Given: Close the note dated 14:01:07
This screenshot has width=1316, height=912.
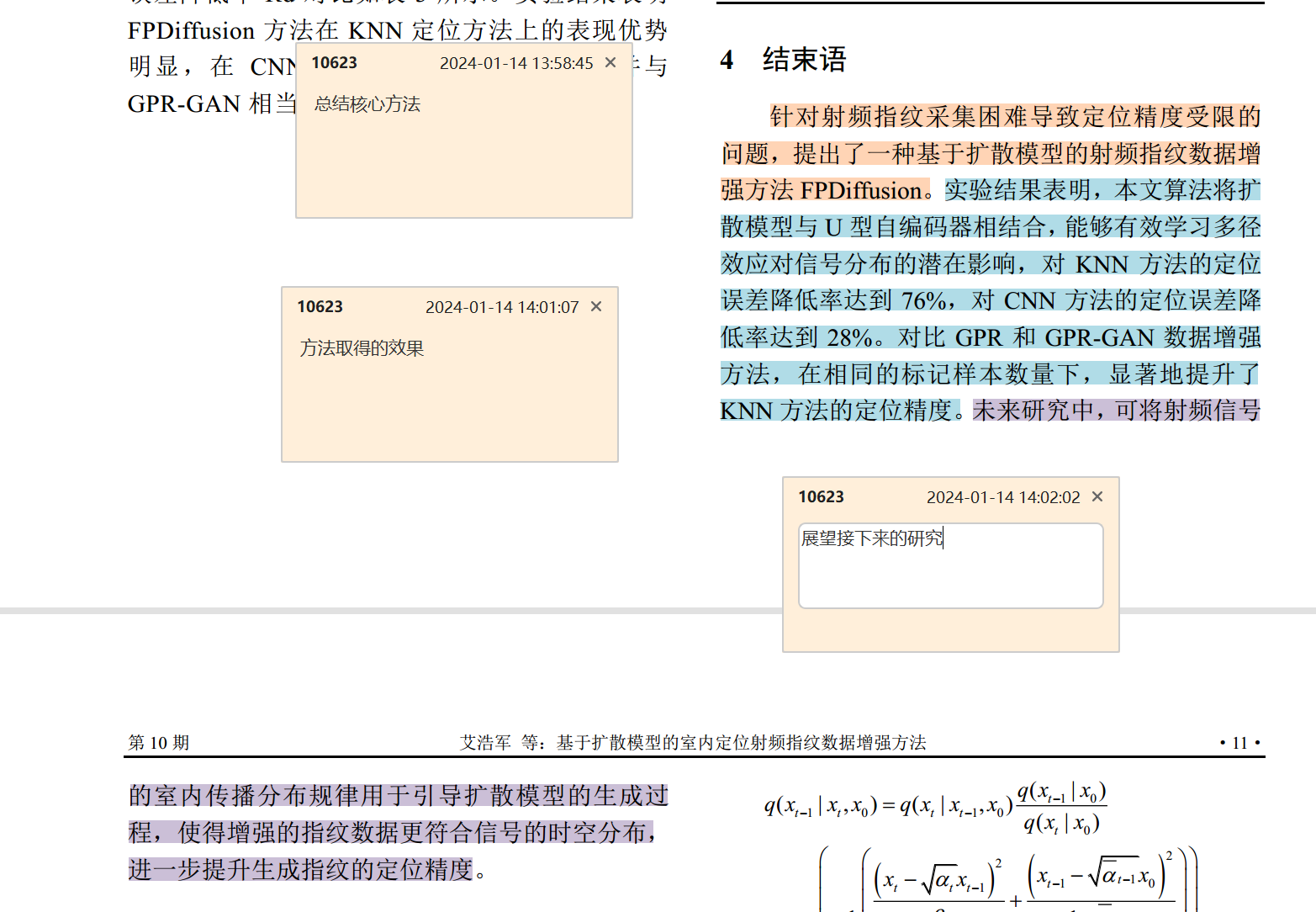Looking at the screenshot, I should click(596, 307).
